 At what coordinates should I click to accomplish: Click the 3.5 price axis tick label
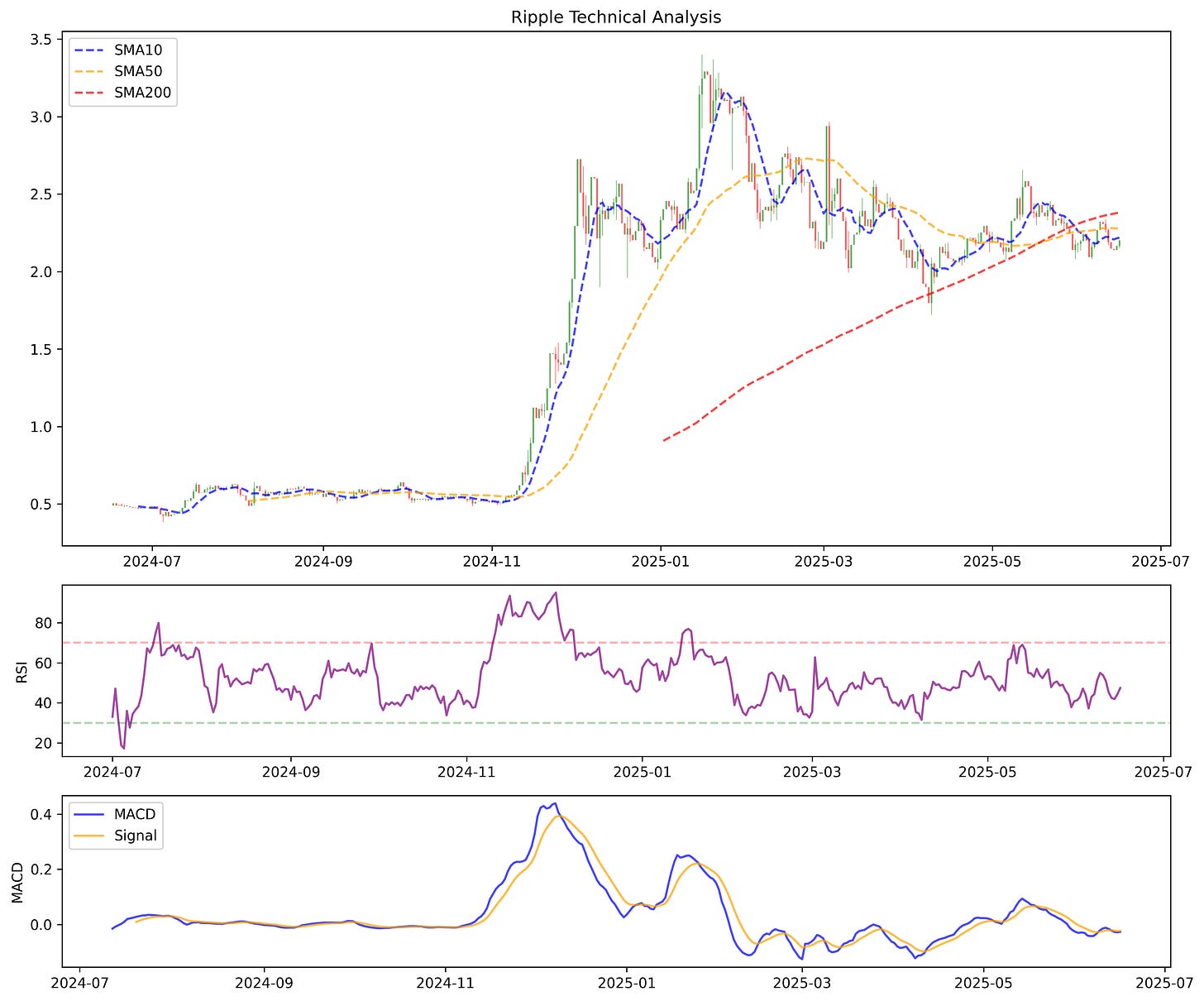coord(41,40)
